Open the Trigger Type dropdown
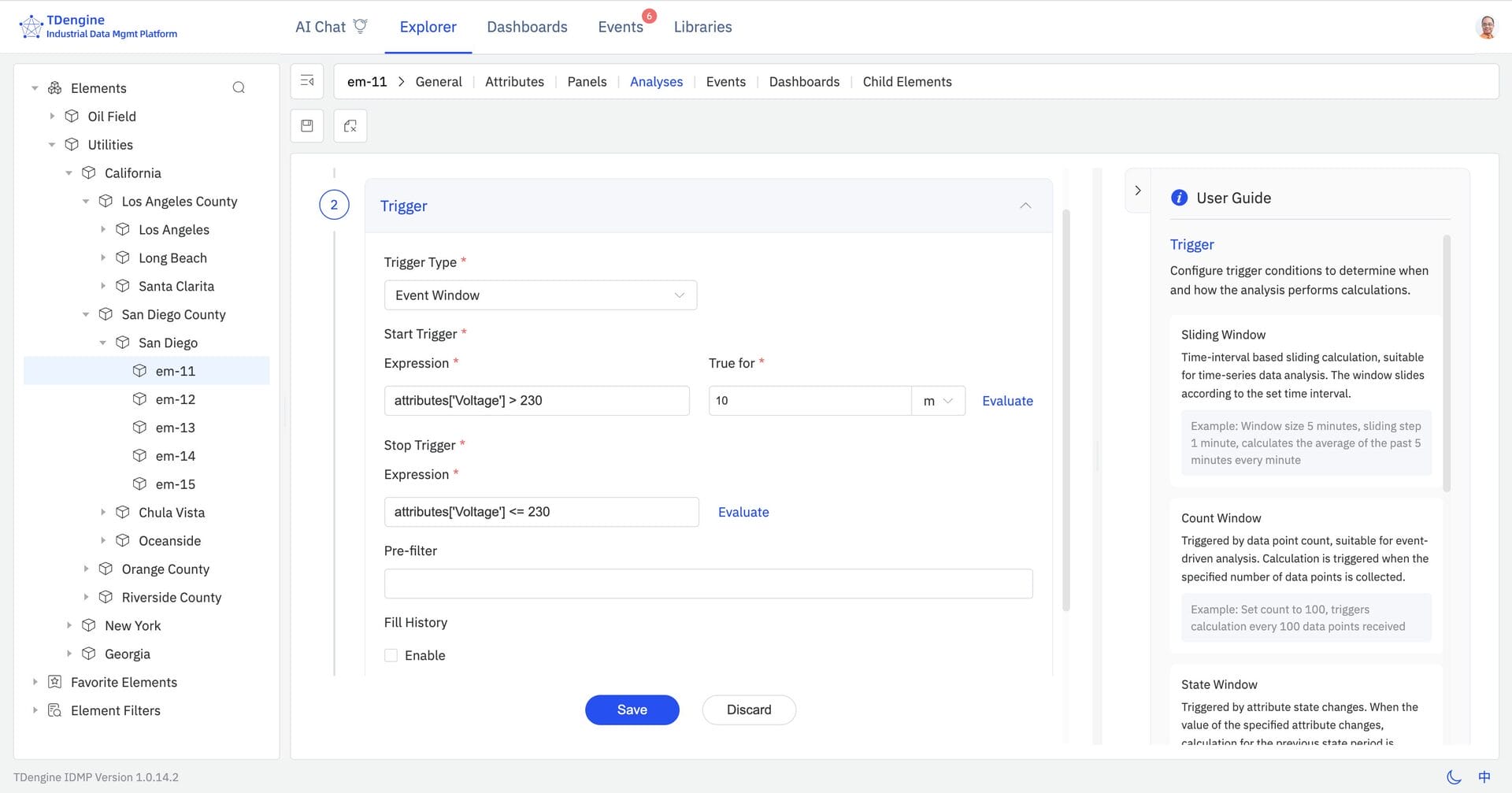Screen dimensions: 1512x793 (540, 295)
